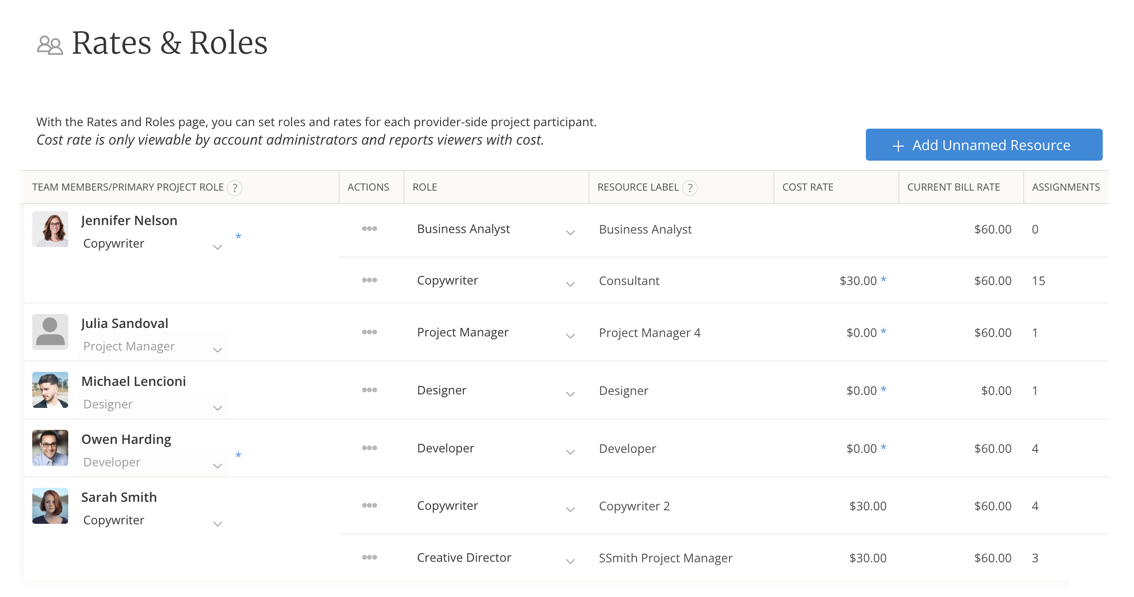Open actions menu for Project Manager 4 row
The width and height of the screenshot is (1134, 597).
pos(370,332)
